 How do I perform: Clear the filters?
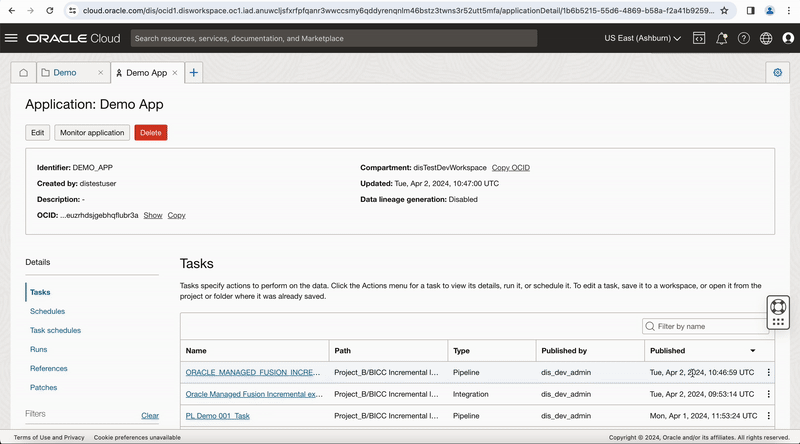tap(150, 416)
